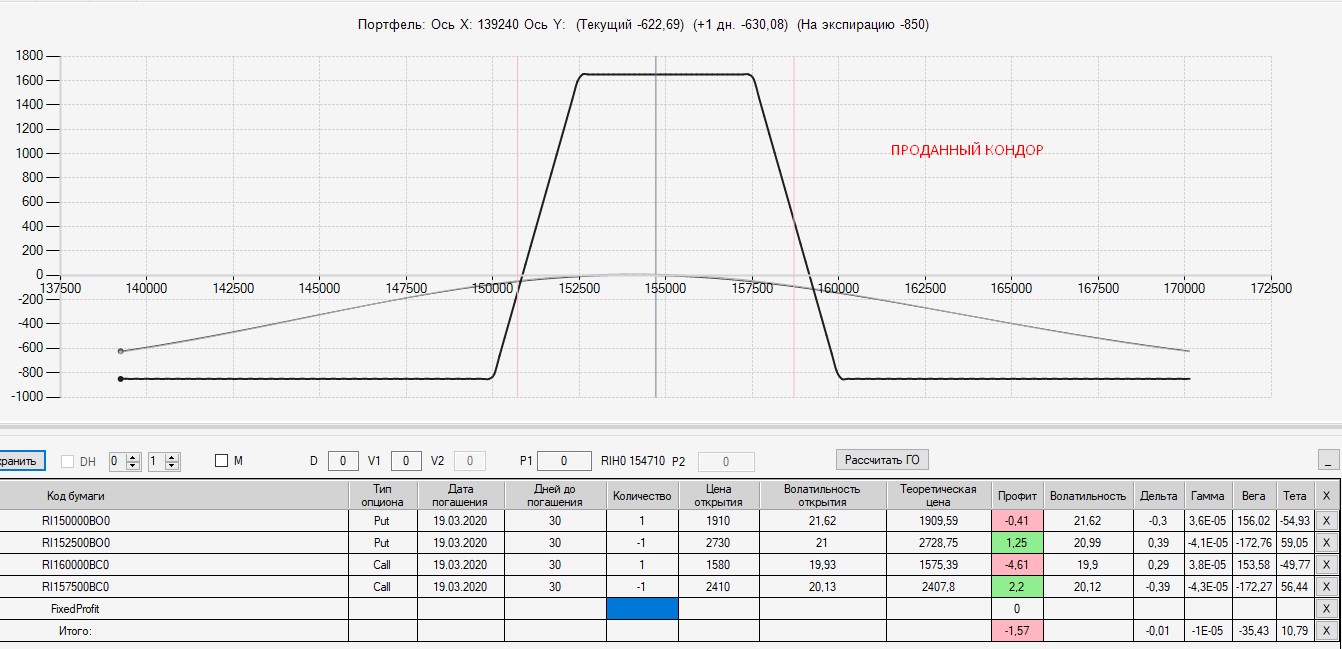Image resolution: width=1342 pixels, height=649 pixels.
Task: Select the RI152500BO0 security code cell
Action: [174, 543]
